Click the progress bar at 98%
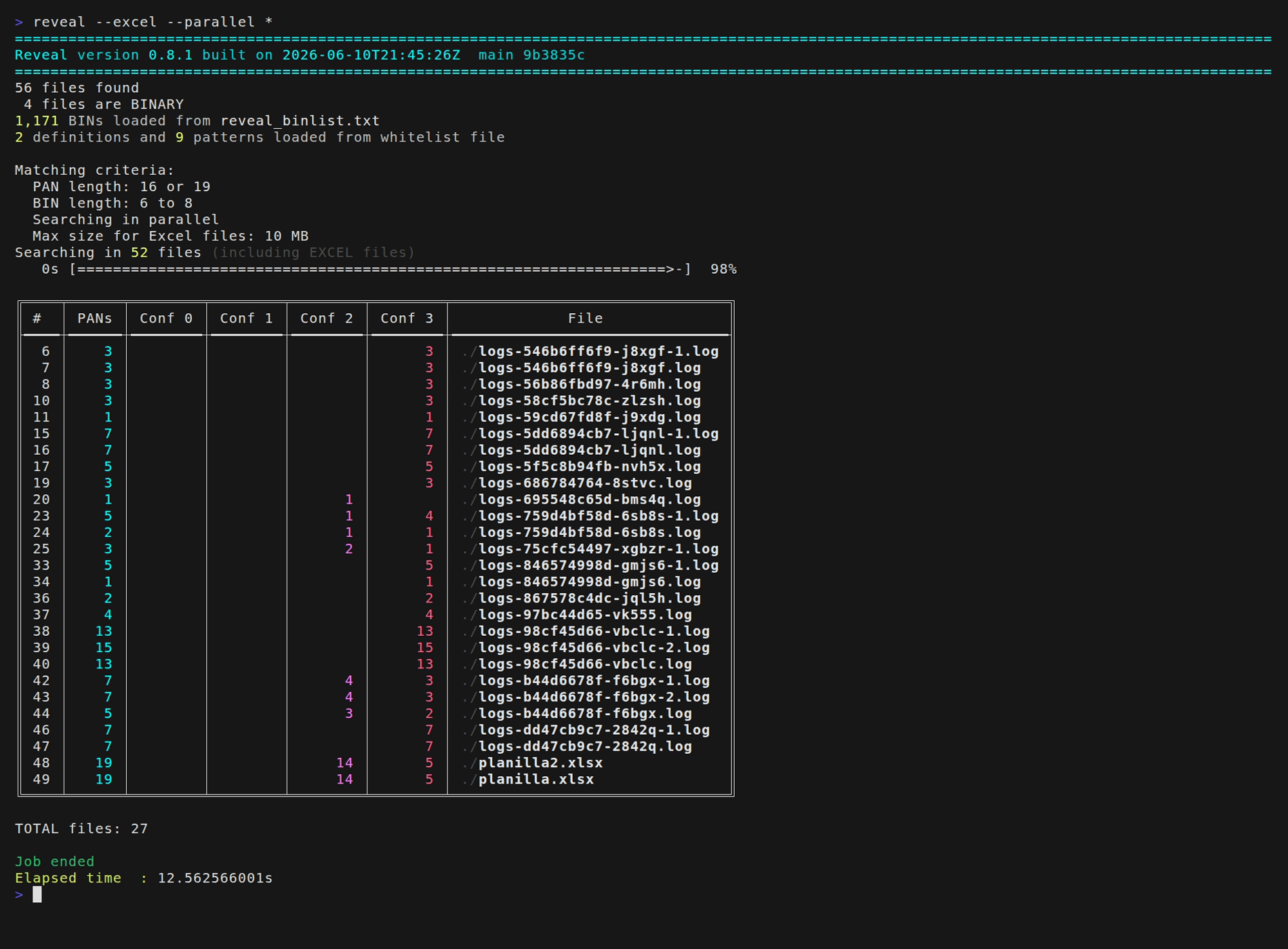1288x949 pixels. [381, 269]
